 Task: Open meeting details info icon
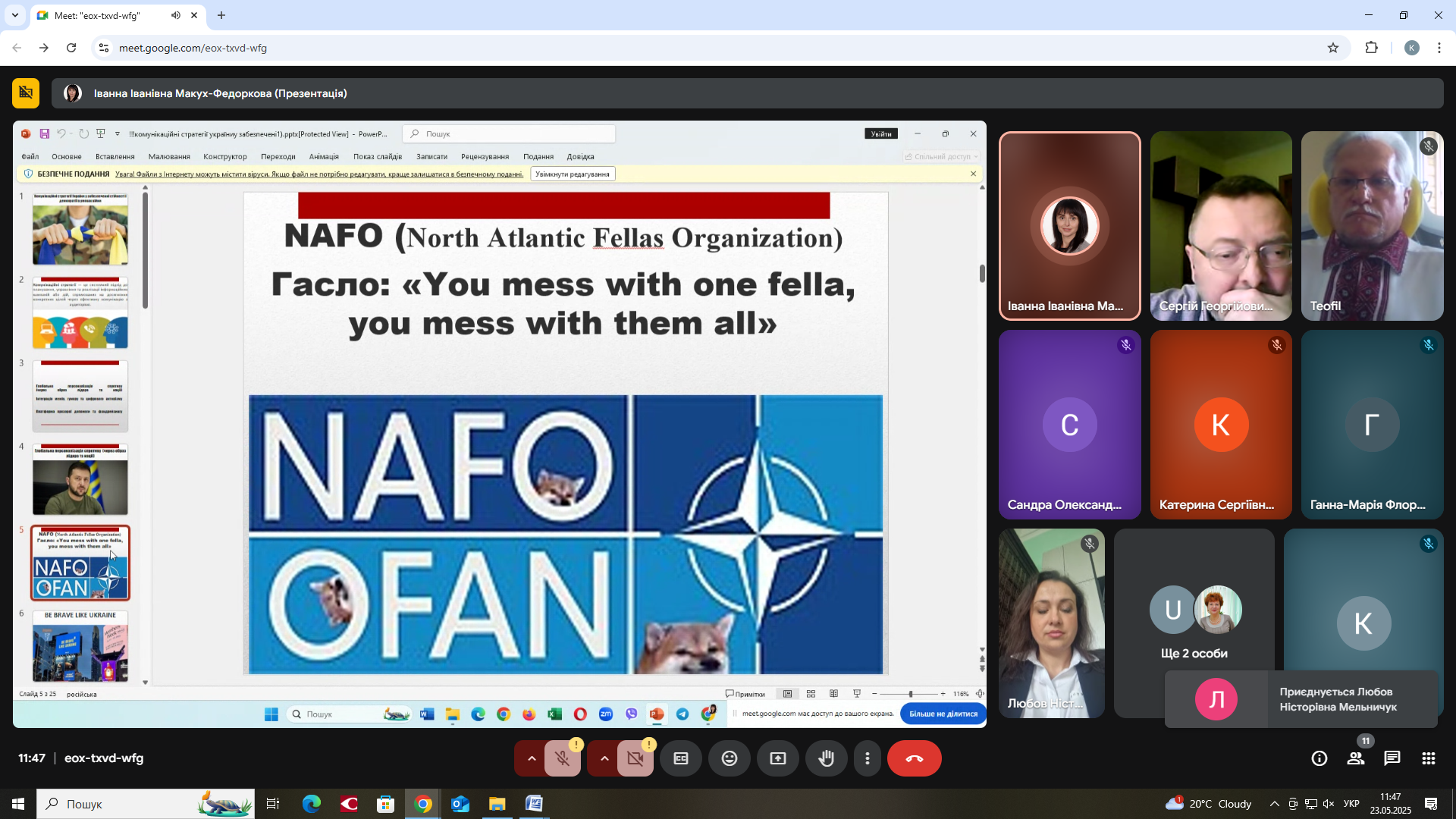pyautogui.click(x=1319, y=758)
